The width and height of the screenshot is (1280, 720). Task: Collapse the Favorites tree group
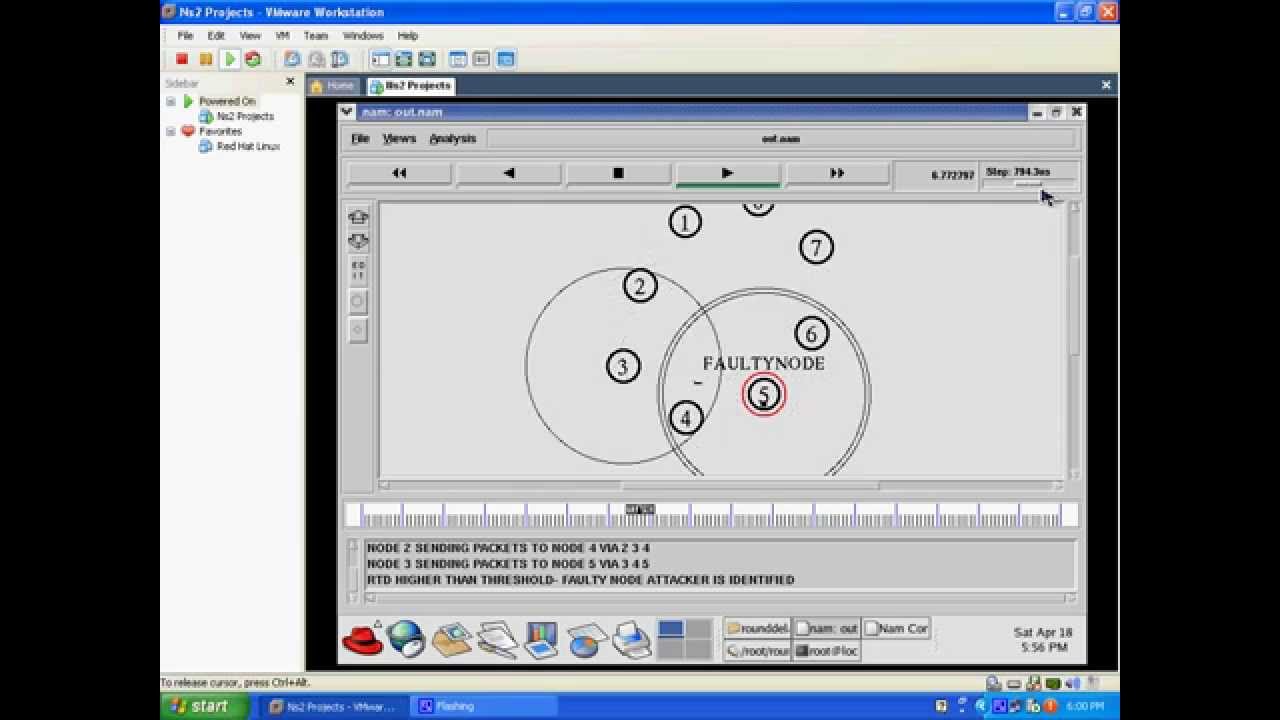click(170, 131)
